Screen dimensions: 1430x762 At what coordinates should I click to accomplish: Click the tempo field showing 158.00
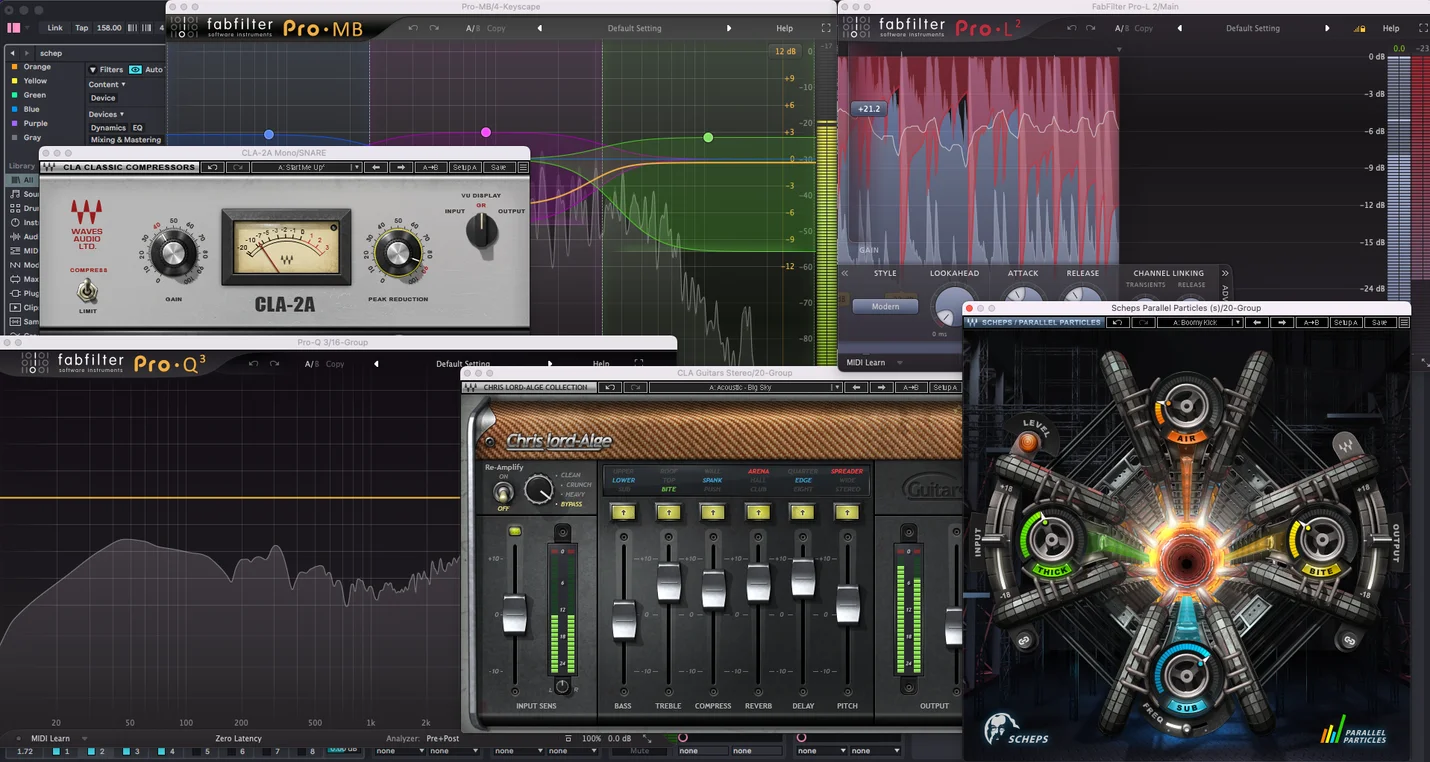coord(109,28)
